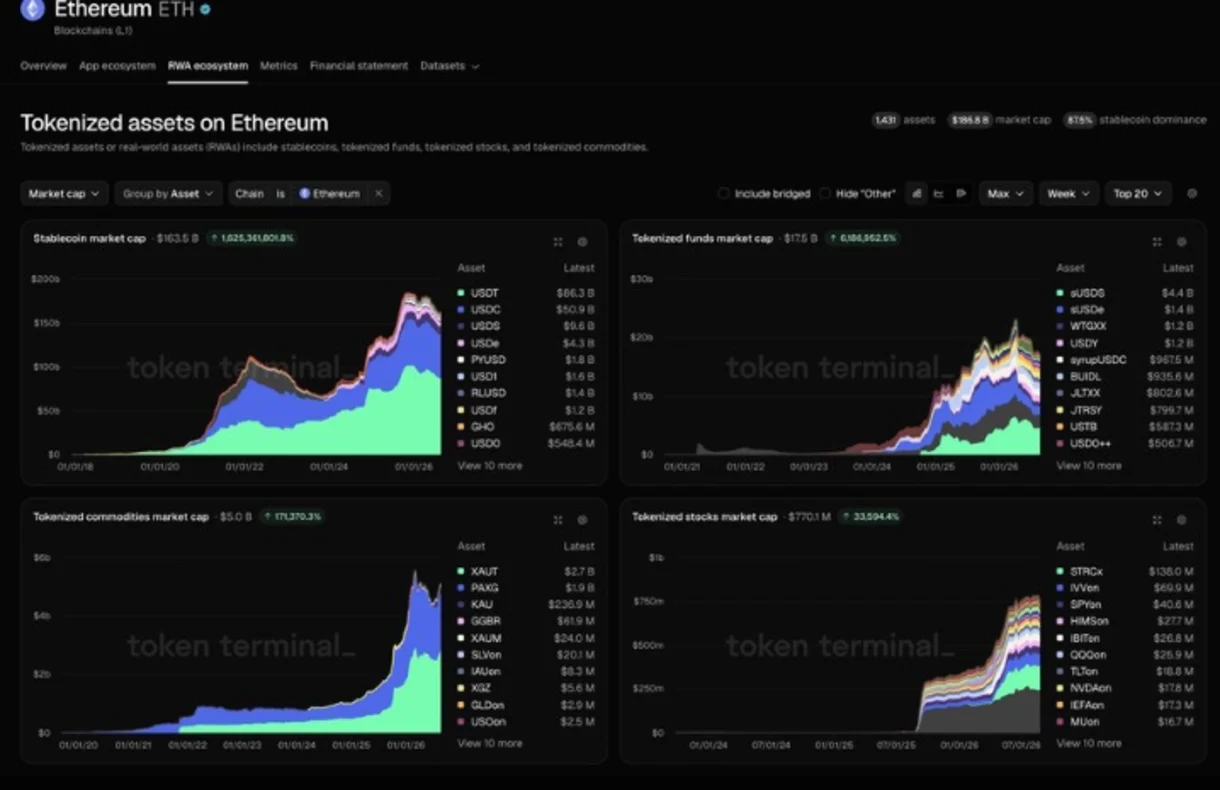Image resolution: width=1220 pixels, height=790 pixels.
Task: Expand the Stablecoin market cap chart fullscreen
Action: pos(558,242)
